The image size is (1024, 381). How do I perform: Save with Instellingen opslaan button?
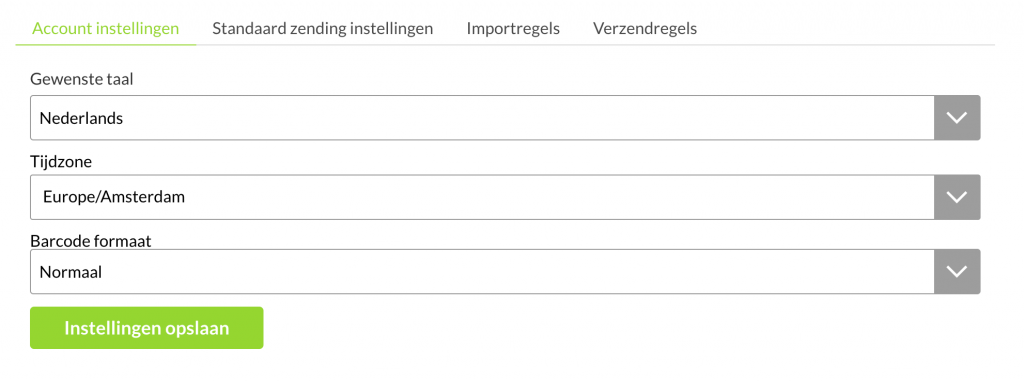tap(146, 328)
